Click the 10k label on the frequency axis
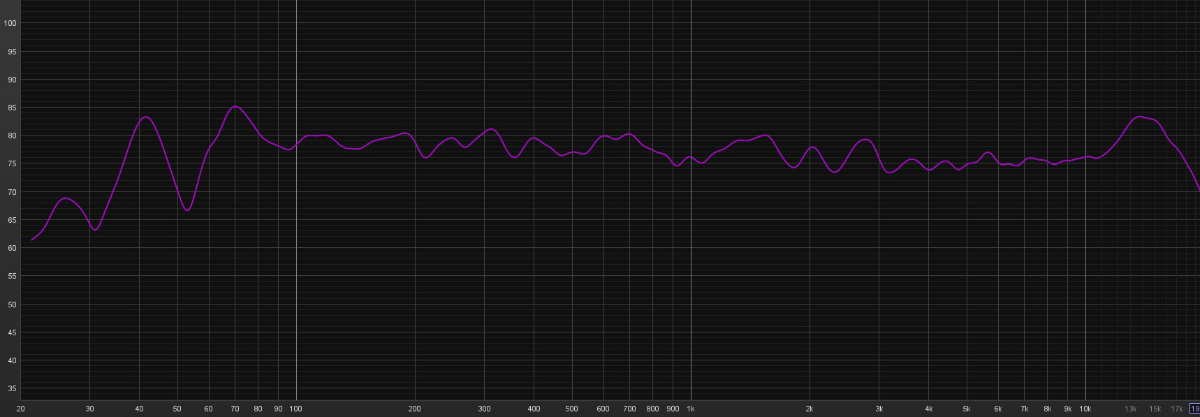The height and width of the screenshot is (417, 1200). [1084, 409]
